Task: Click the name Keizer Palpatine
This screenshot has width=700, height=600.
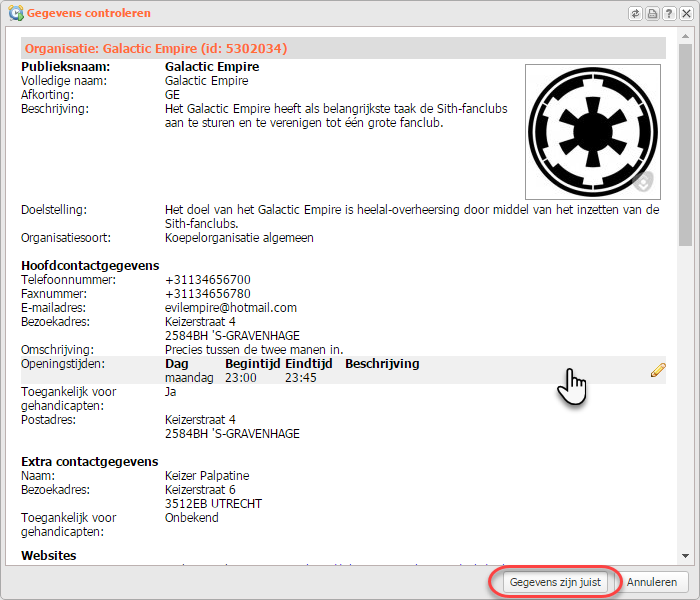Action: (x=207, y=475)
